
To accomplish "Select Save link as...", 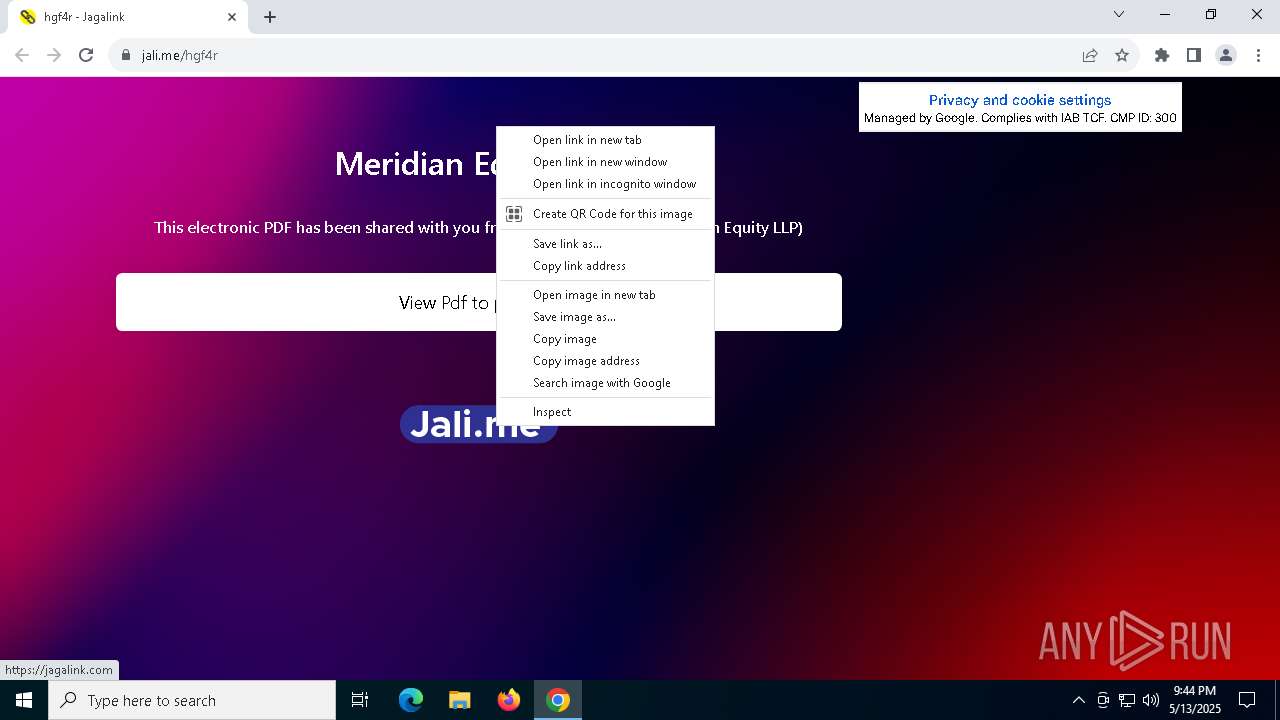I will (x=606, y=244).
